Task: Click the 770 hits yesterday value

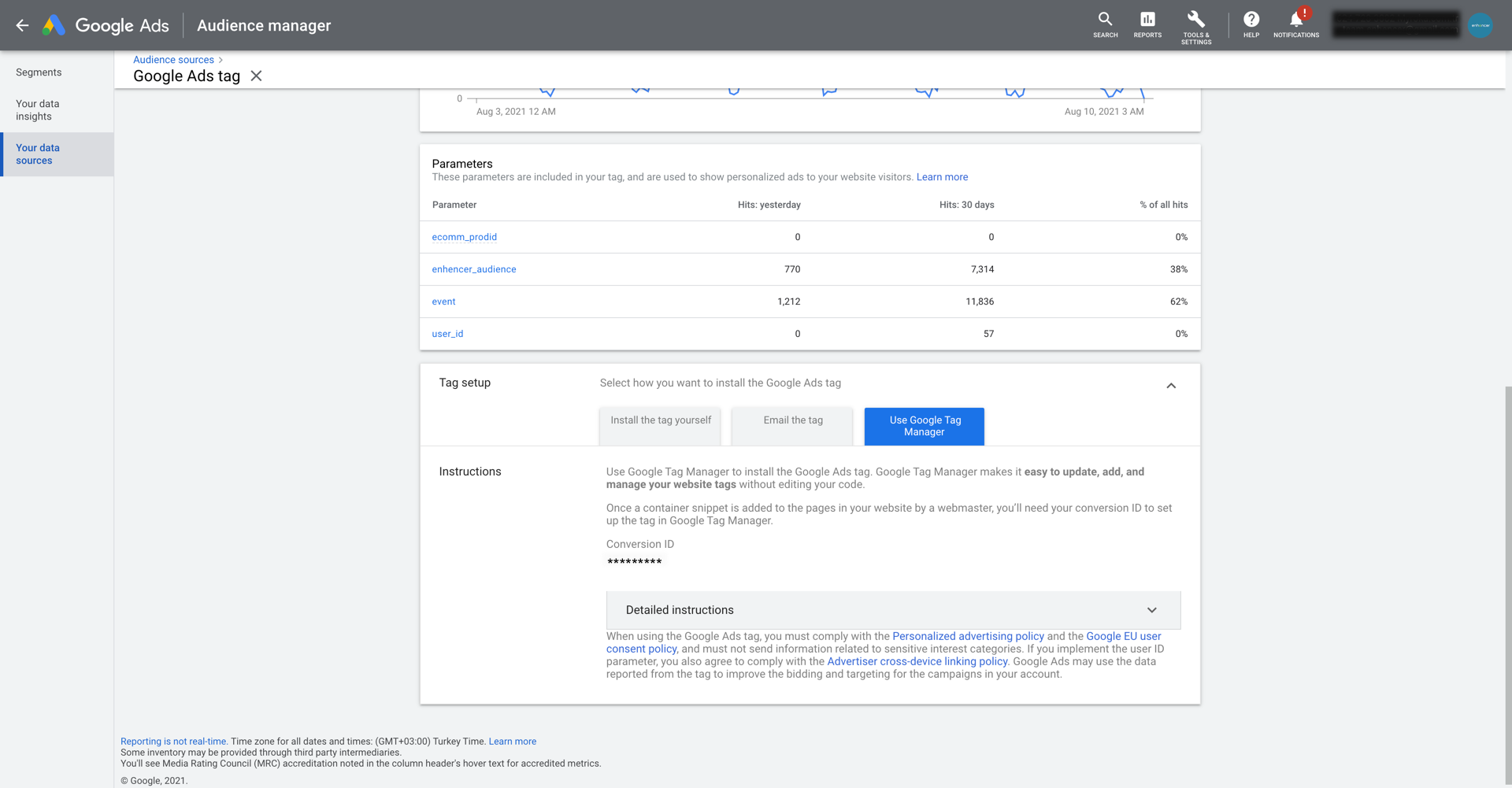Action: tap(792, 269)
